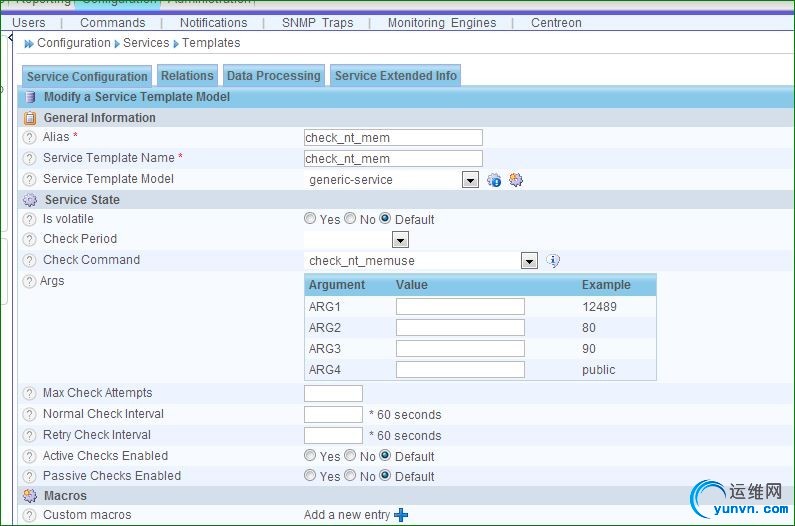This screenshot has width=795, height=526.
Task: Click the command info icon beside check_nt_memuse
Action: (553, 261)
